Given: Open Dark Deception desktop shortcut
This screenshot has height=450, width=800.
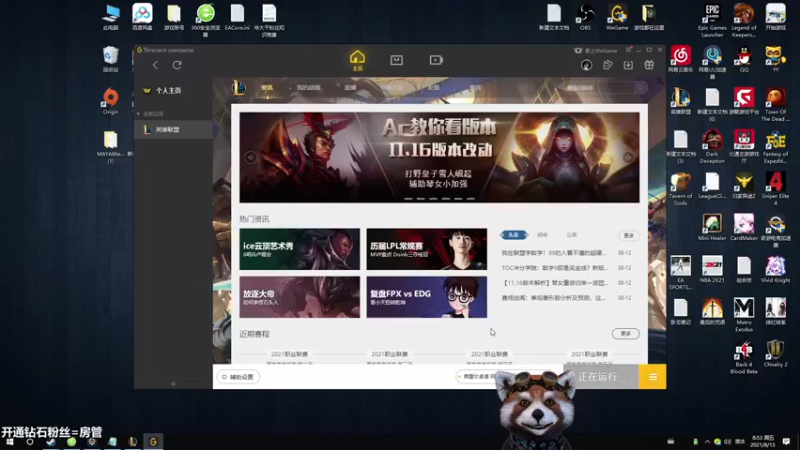Looking at the screenshot, I should pos(712,146).
